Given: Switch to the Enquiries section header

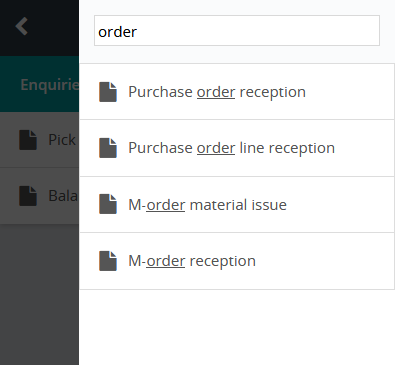Looking at the screenshot, I should (39, 84).
